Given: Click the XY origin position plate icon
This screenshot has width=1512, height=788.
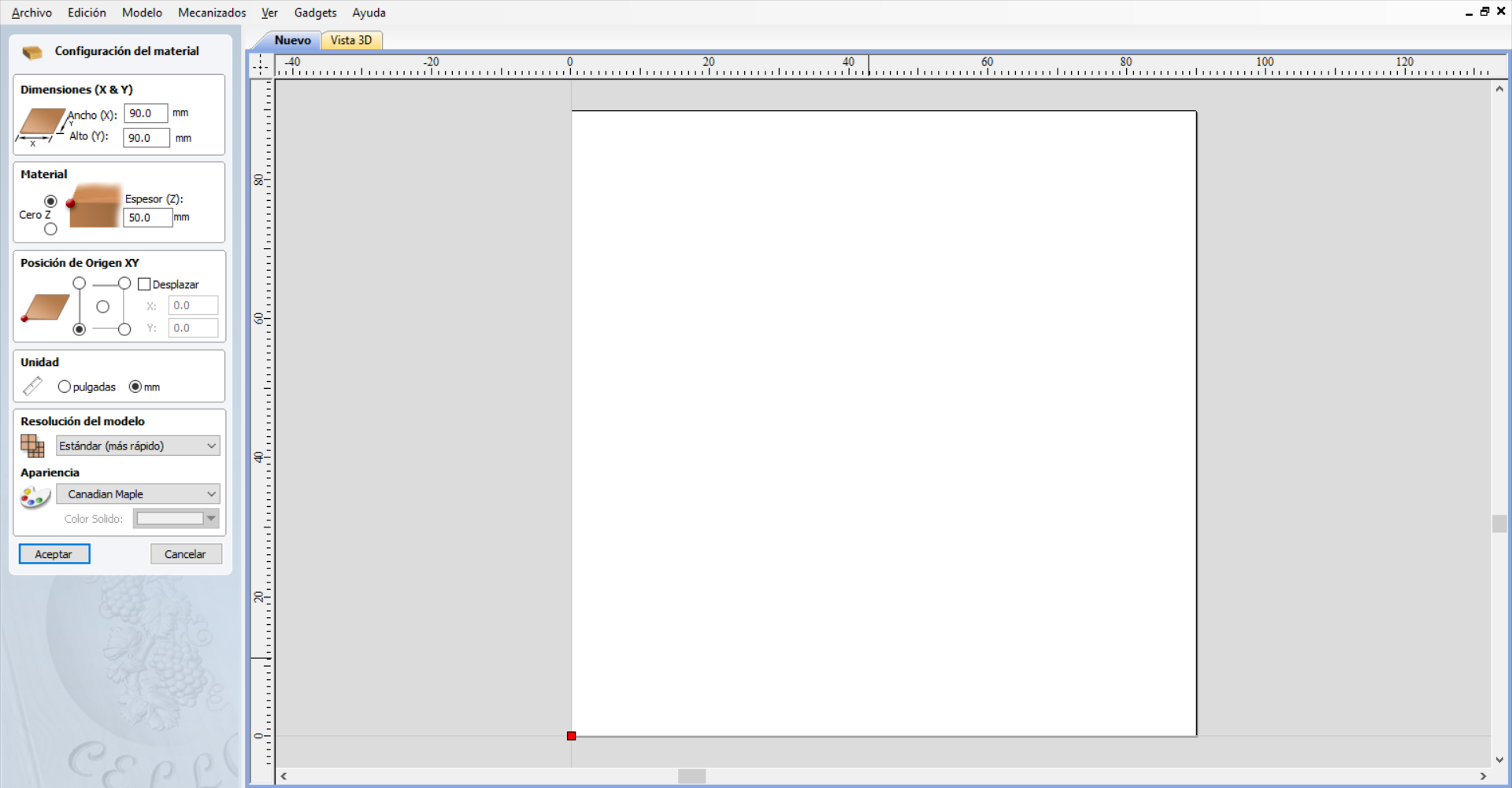Looking at the screenshot, I should click(45, 307).
